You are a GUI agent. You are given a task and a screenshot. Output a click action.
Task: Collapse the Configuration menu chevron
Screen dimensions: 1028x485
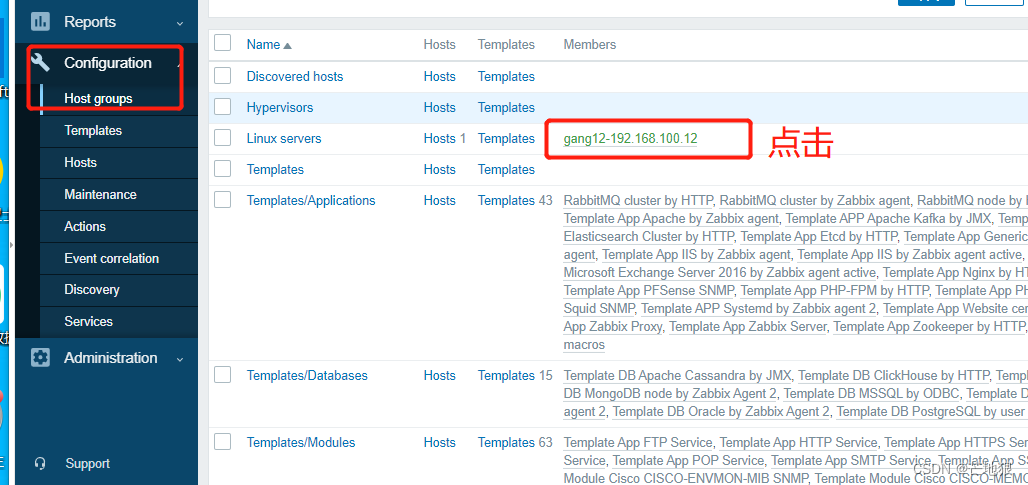[x=180, y=64]
